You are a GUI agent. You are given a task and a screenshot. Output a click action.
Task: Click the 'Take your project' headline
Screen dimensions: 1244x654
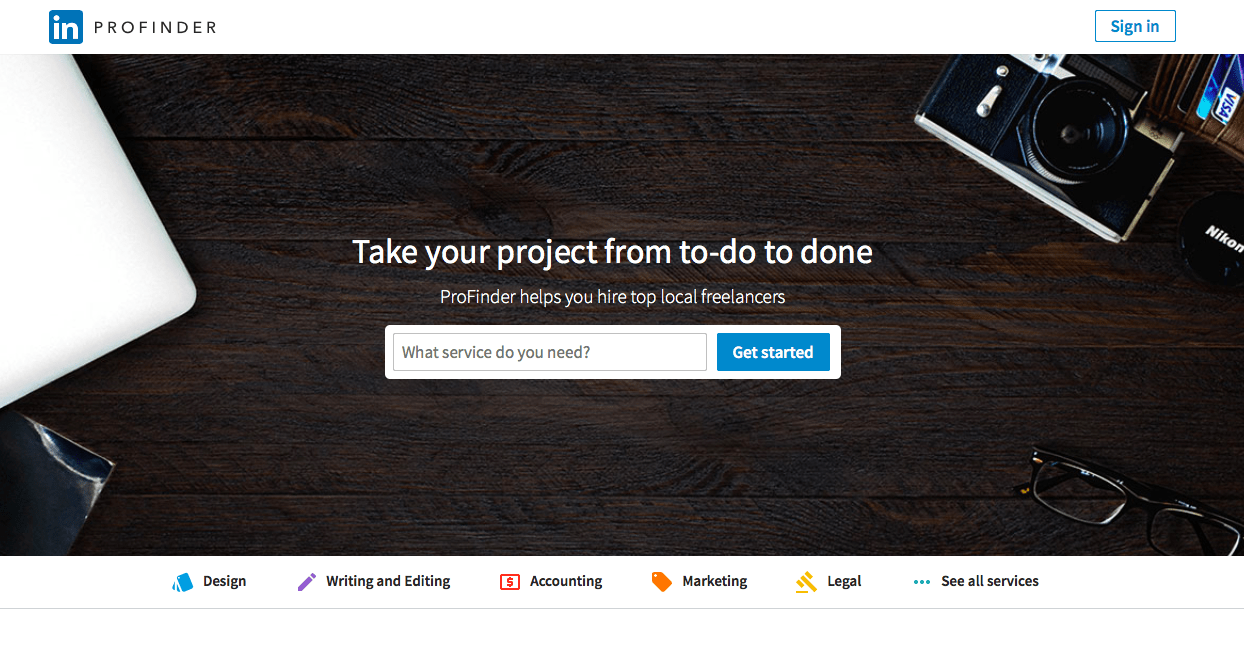(x=612, y=251)
